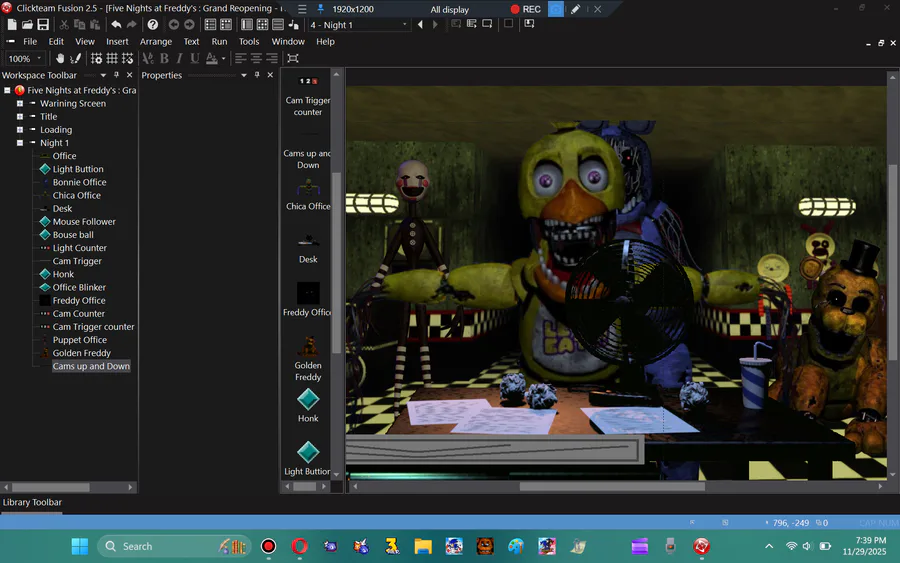Toggle show grid icon
This screenshot has width=900, height=563.
[x=112, y=58]
